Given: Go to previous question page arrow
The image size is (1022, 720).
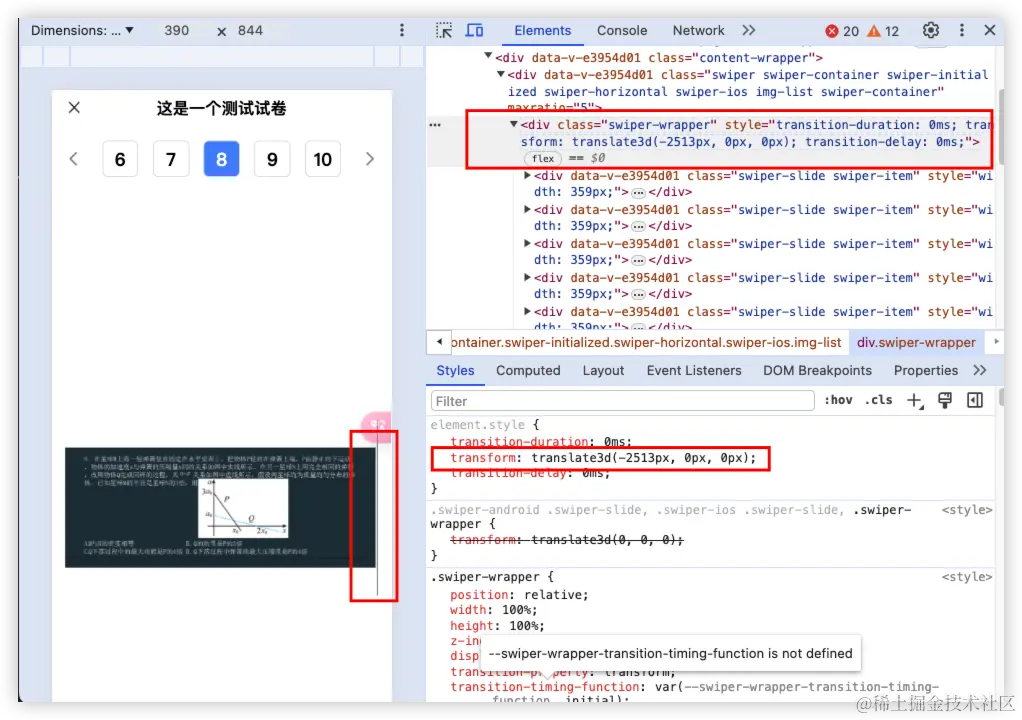Looking at the screenshot, I should tap(74, 159).
